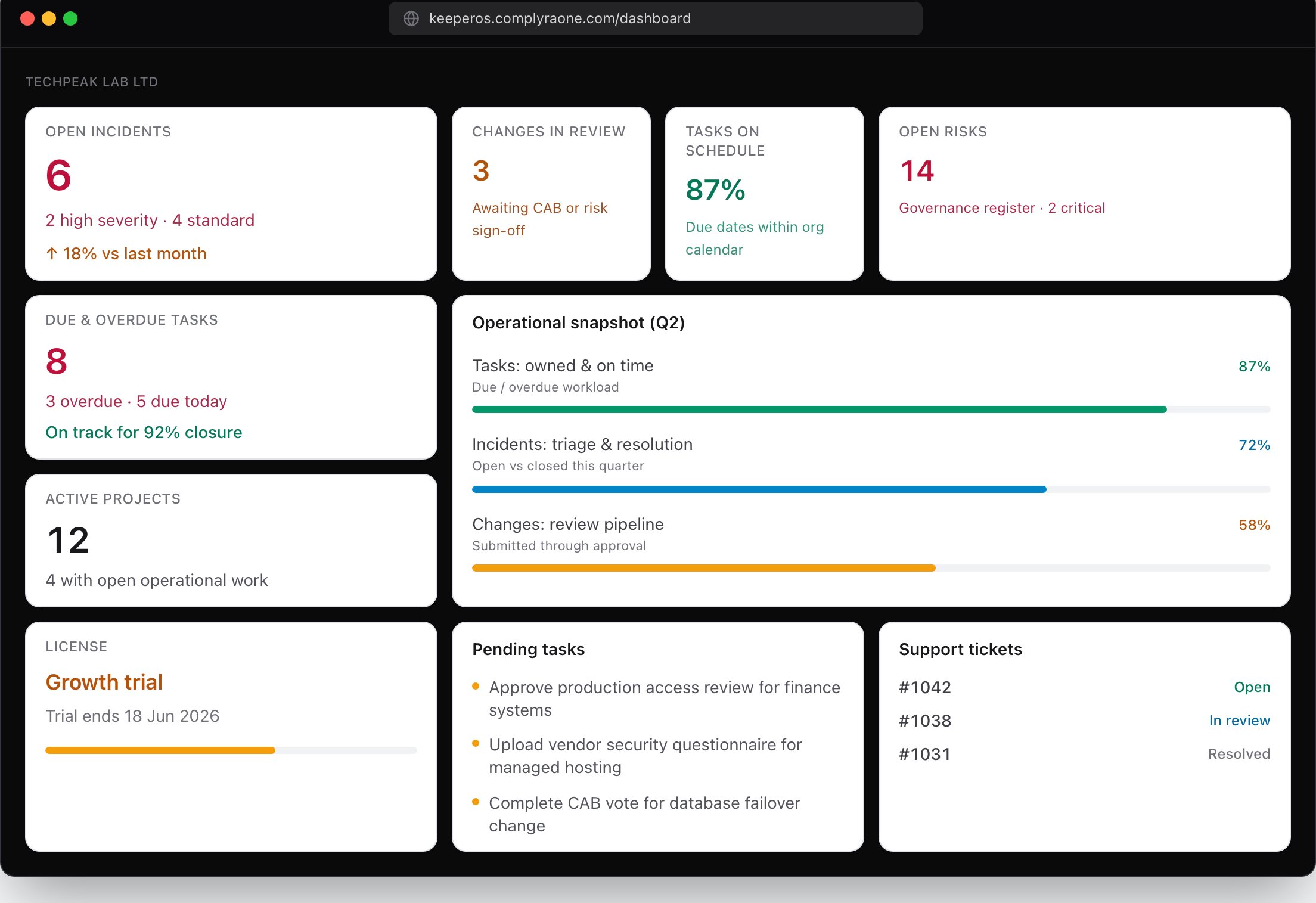The height and width of the screenshot is (903, 1316).
Task: Click the yellow minimize window button
Action: click(49, 18)
